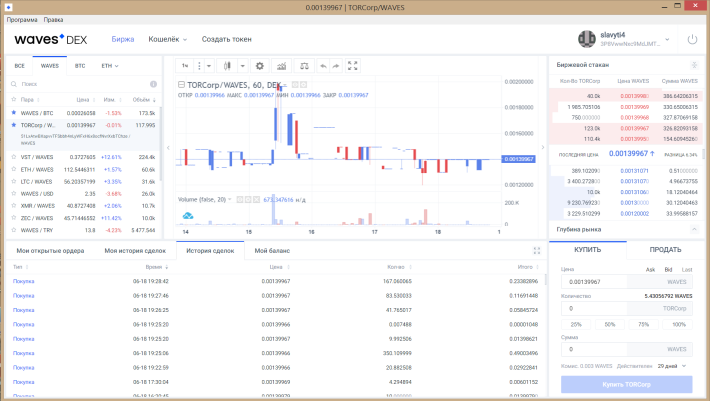
Task: Click the slavyti4 account avatar
Action: 586,39
